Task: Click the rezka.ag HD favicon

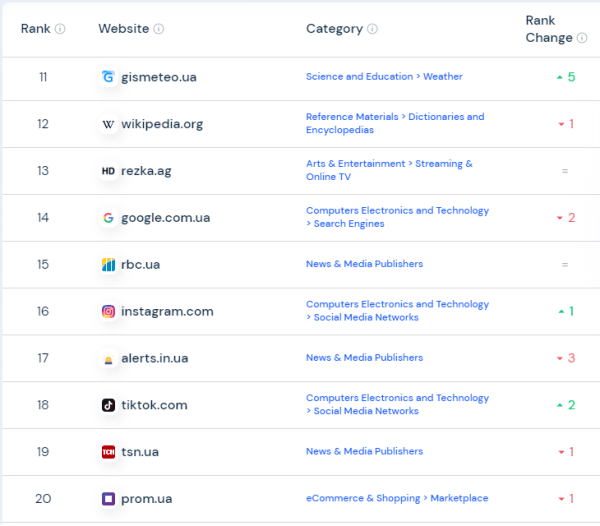Action: (x=108, y=171)
